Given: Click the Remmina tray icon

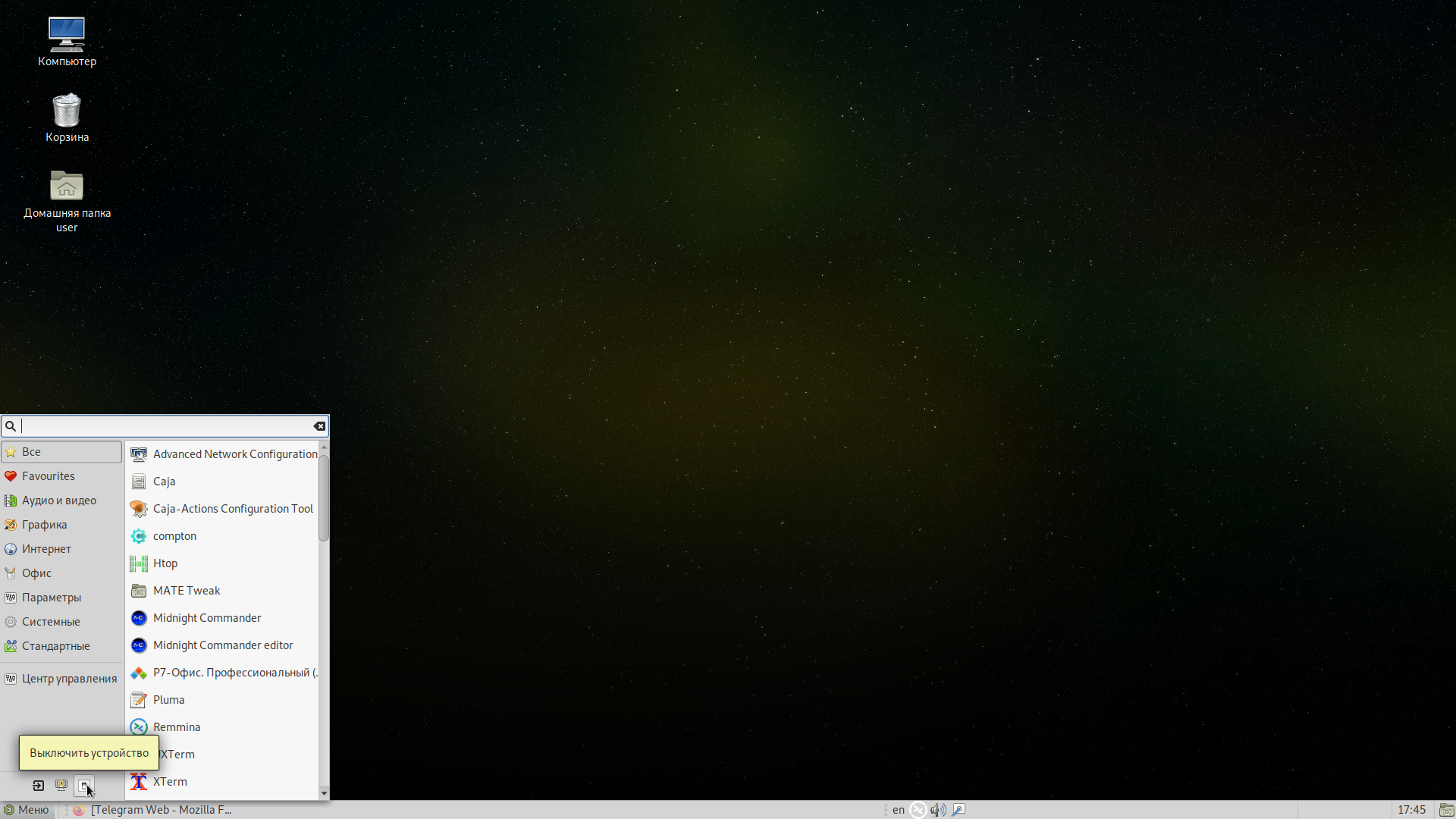Looking at the screenshot, I should pos(918,810).
